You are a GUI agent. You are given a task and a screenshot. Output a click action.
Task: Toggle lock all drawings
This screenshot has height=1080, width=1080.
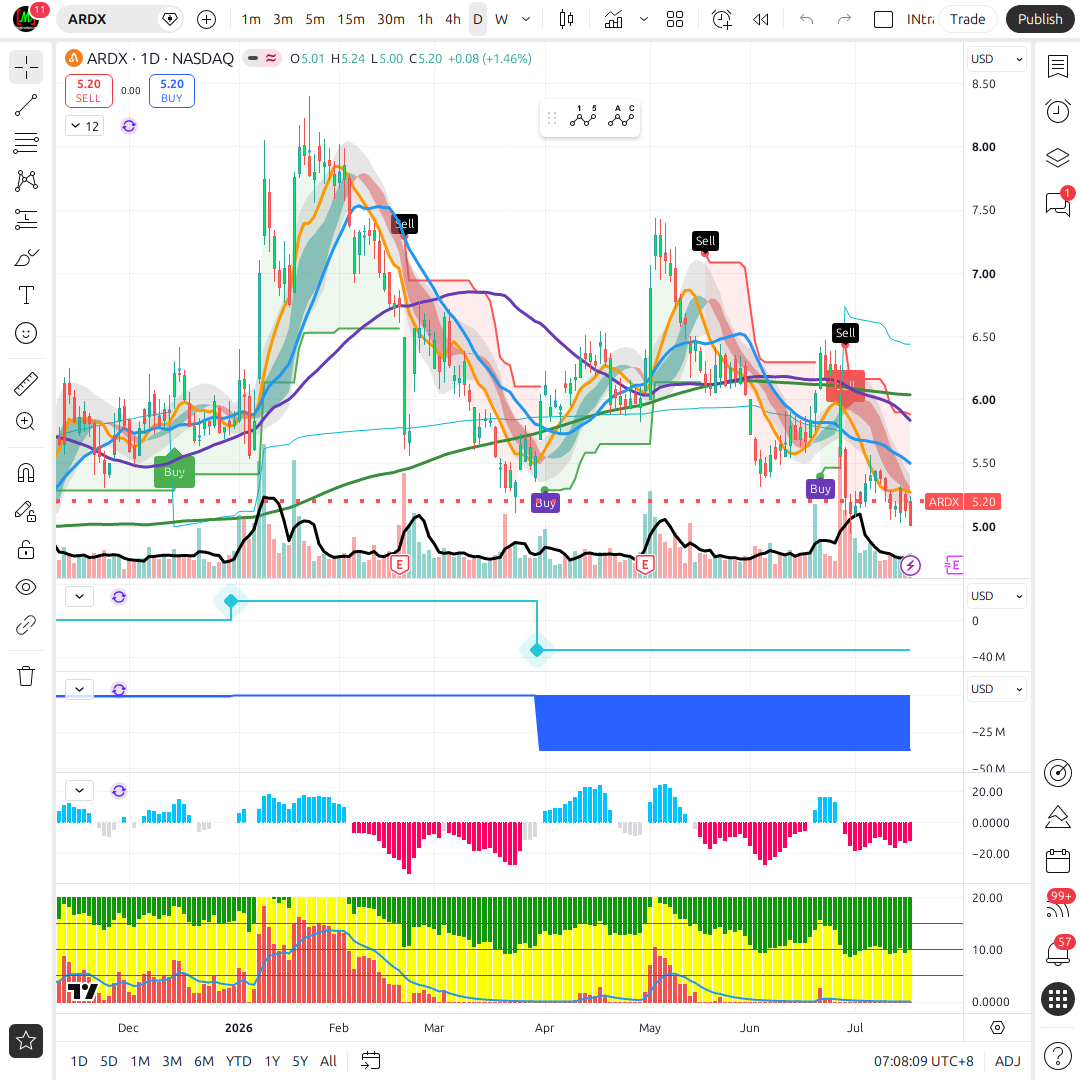[x=26, y=550]
